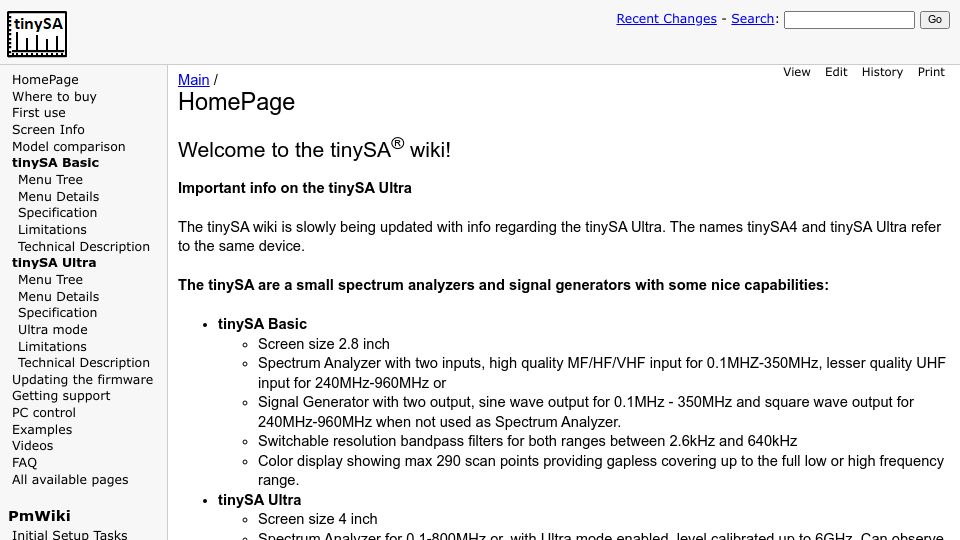
Task: Open the Search link in header
Action: coord(752,19)
